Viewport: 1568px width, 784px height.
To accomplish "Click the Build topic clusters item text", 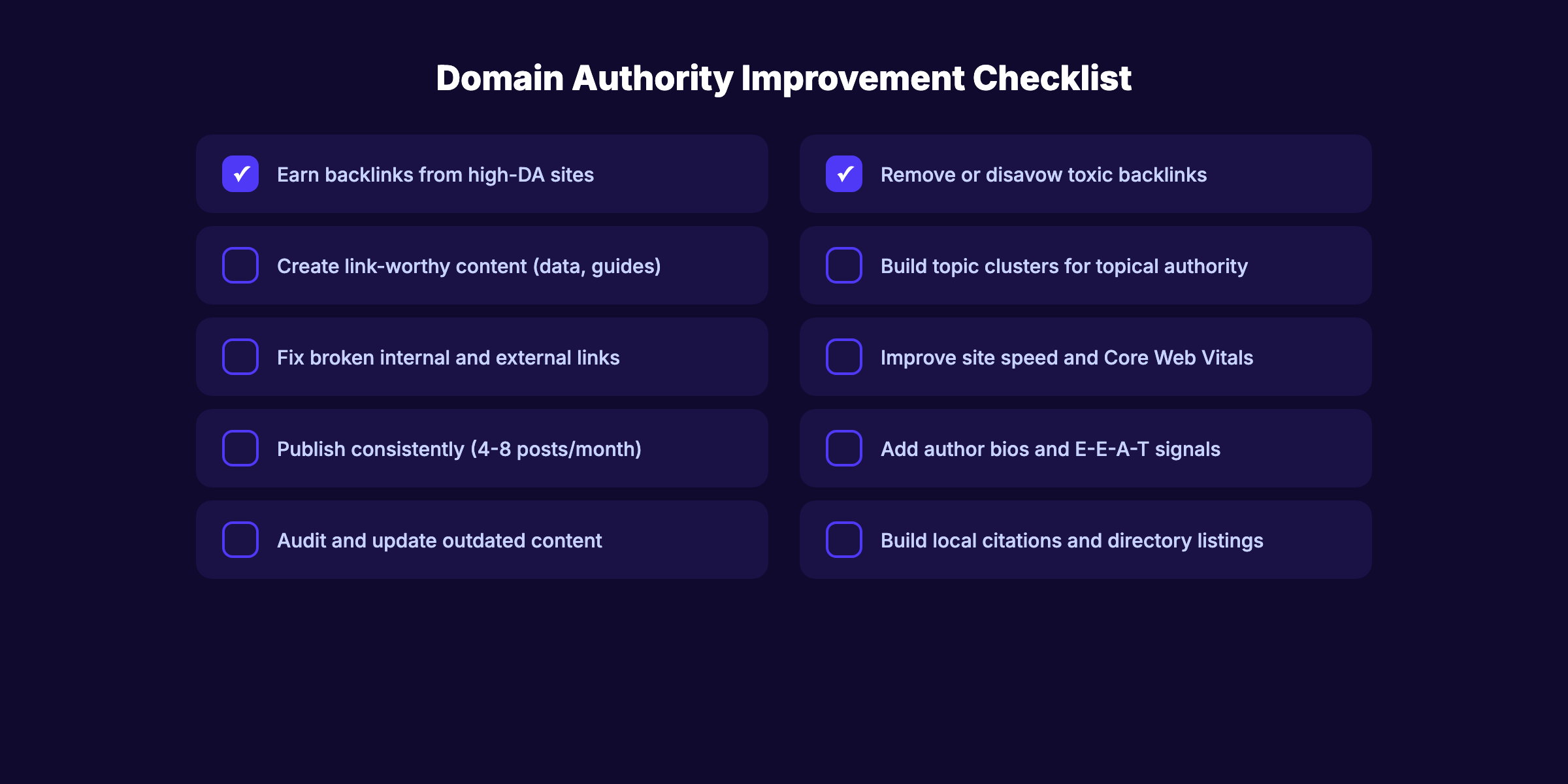I will (1064, 266).
